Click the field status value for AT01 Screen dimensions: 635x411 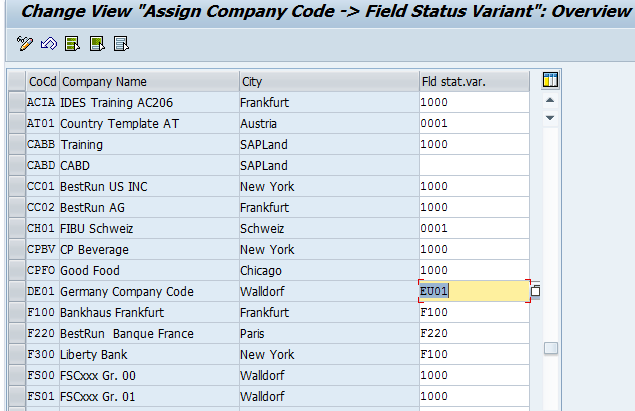click(x=474, y=123)
